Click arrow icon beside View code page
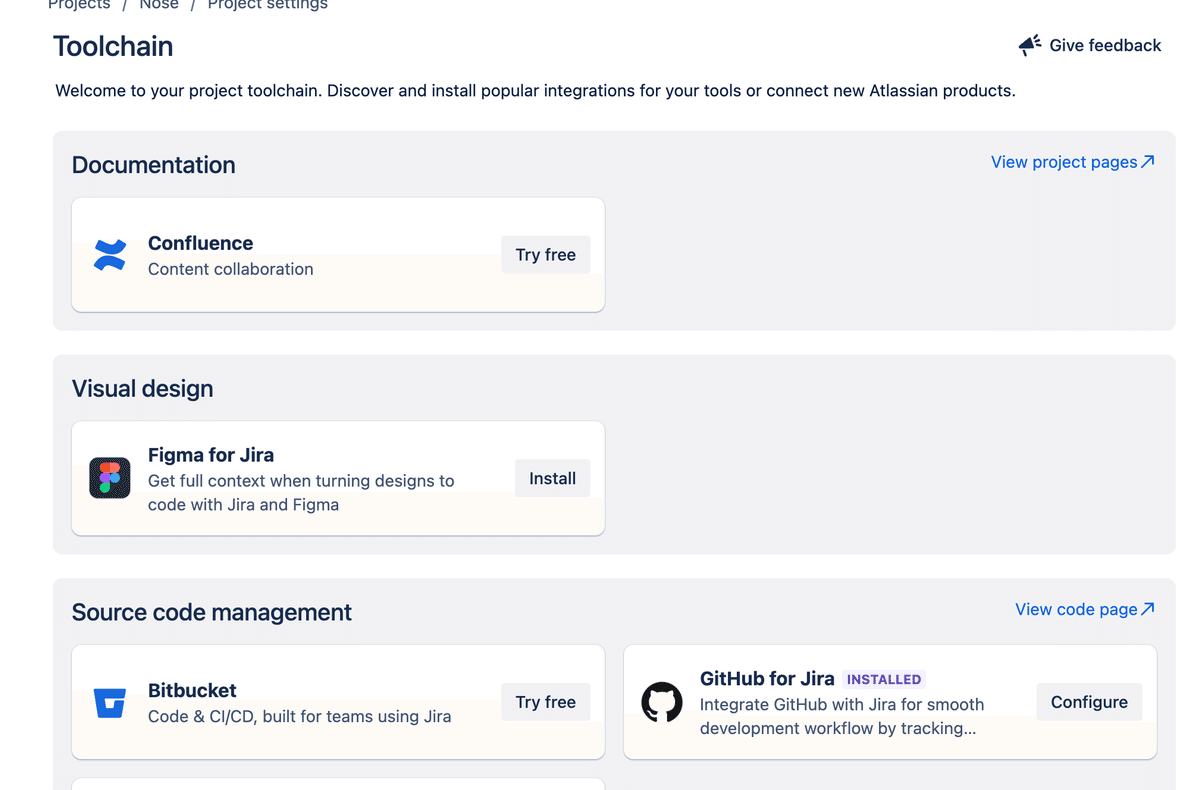Viewport: 1200px width, 790px height. point(1148,608)
